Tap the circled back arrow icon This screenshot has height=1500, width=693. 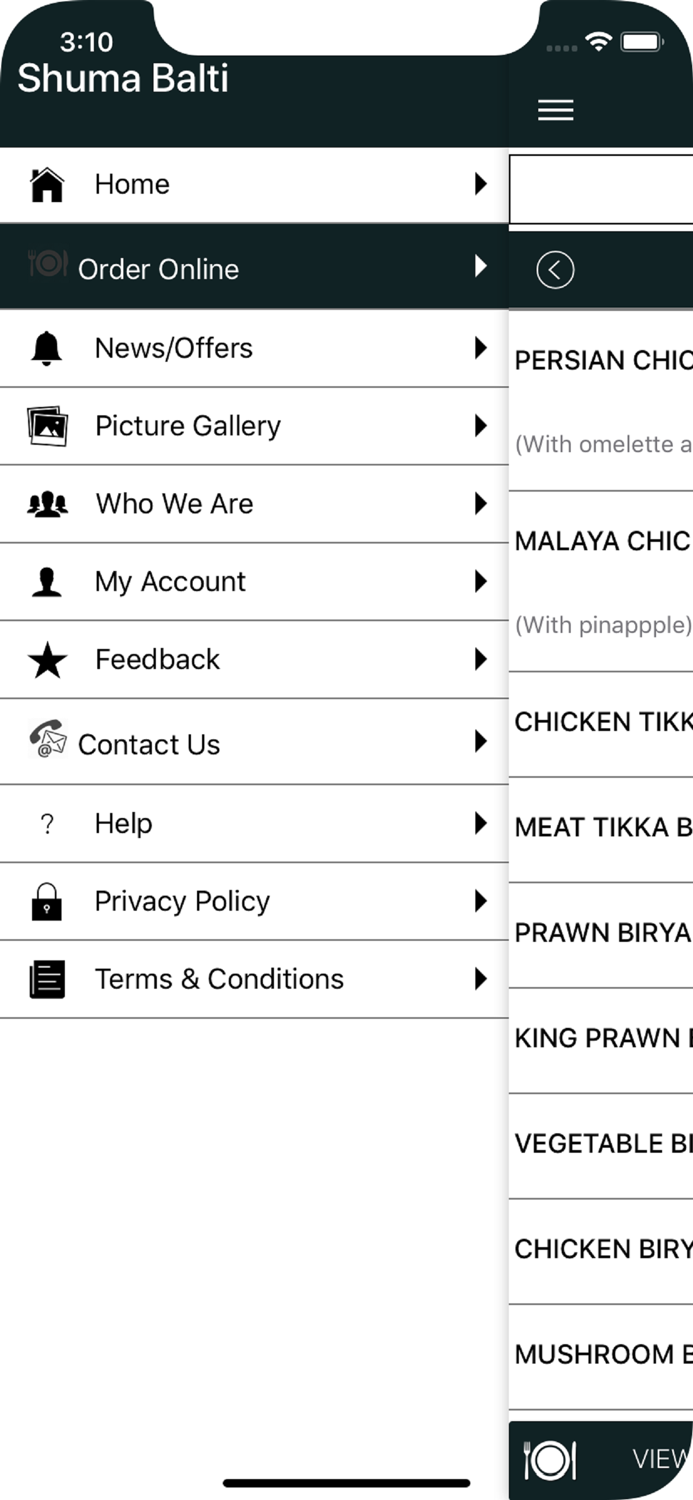point(555,270)
